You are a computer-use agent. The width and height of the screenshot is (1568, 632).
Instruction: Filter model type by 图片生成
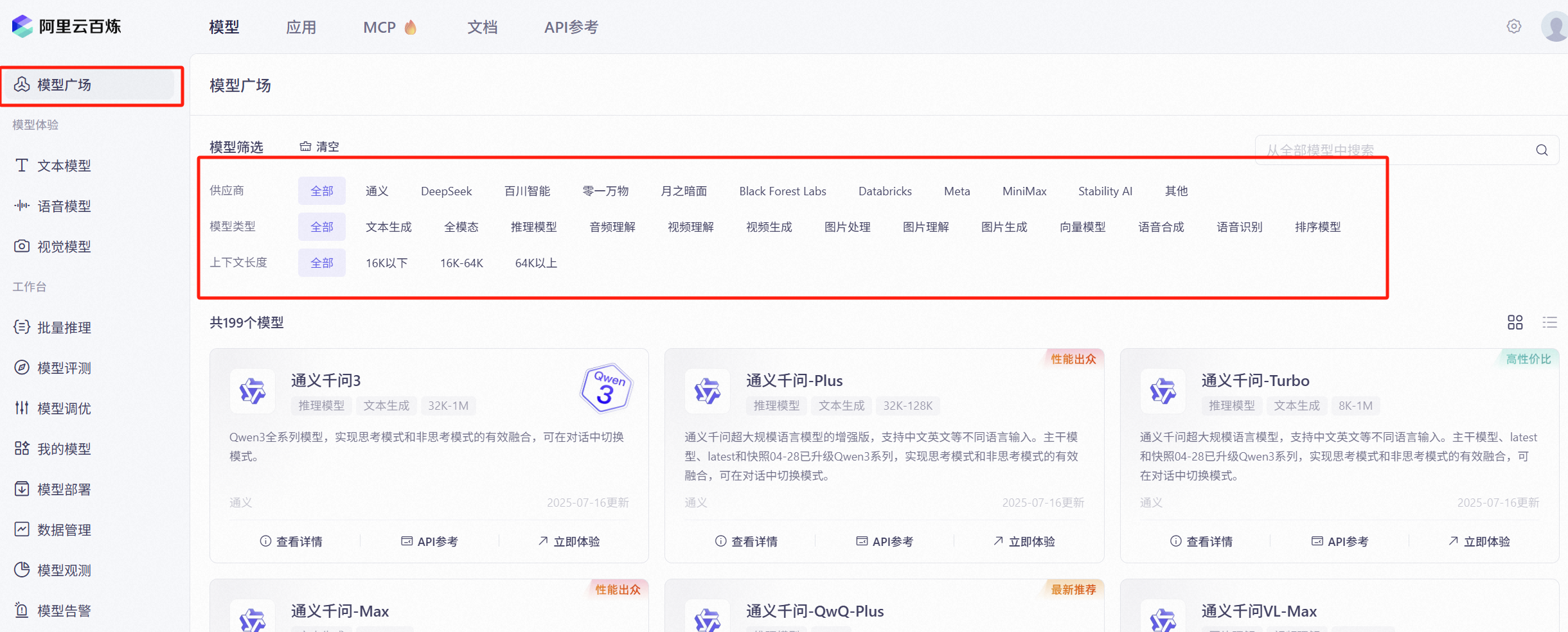pyautogui.click(x=1004, y=227)
